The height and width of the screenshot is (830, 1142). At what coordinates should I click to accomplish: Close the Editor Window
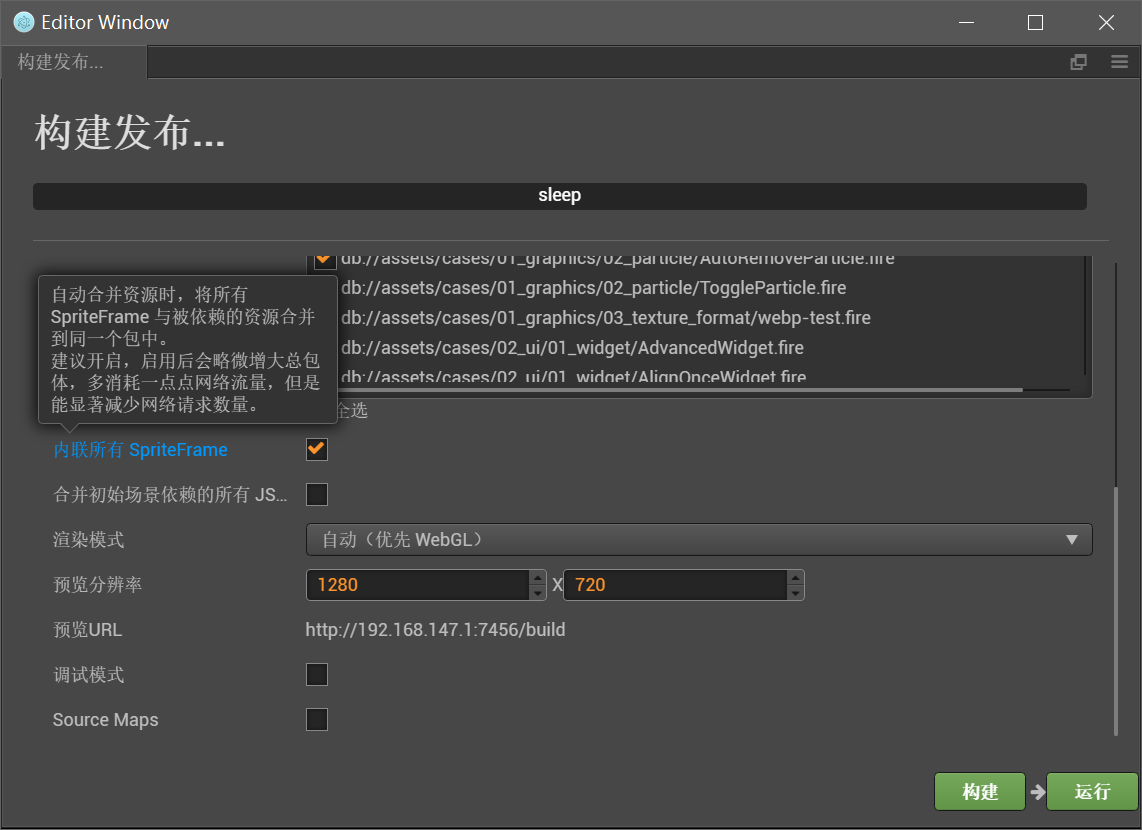click(x=1106, y=23)
